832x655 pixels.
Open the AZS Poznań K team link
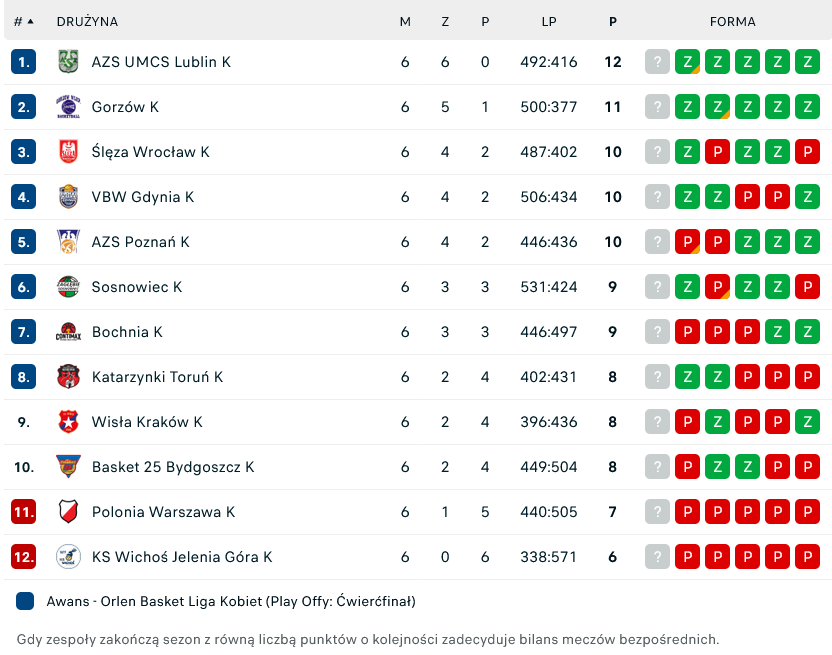140,242
